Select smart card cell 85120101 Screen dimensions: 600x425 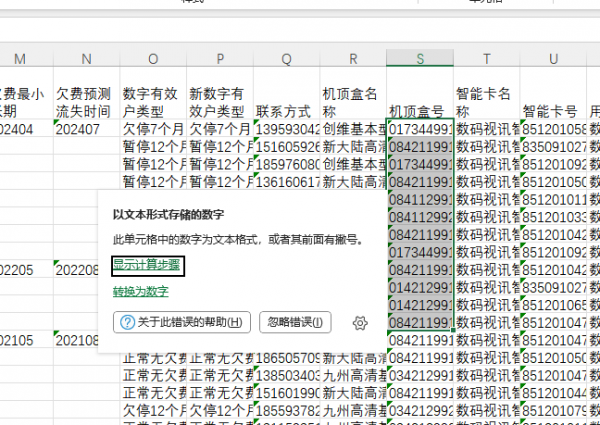click(553, 199)
